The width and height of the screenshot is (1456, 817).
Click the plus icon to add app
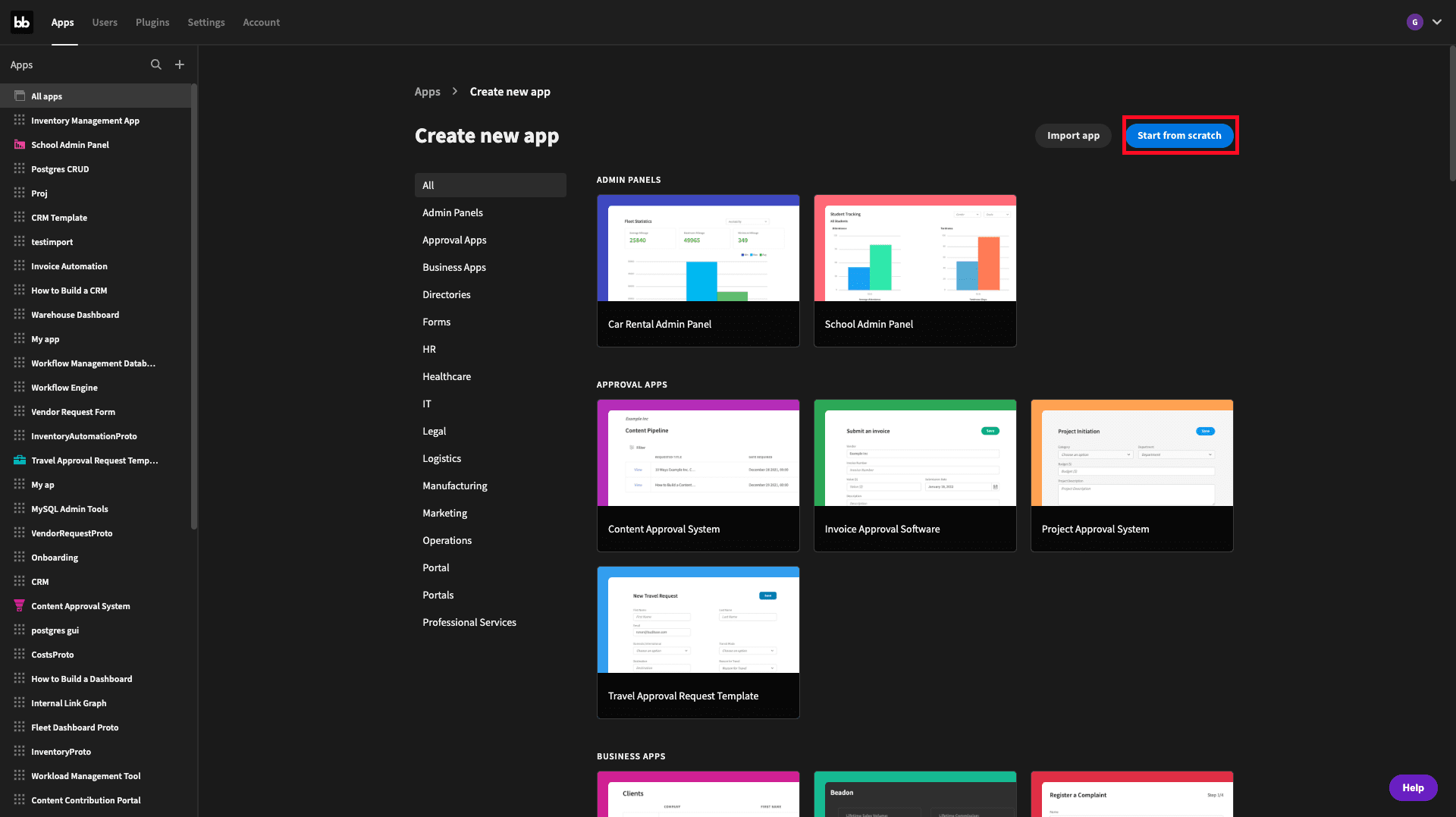[x=180, y=64]
